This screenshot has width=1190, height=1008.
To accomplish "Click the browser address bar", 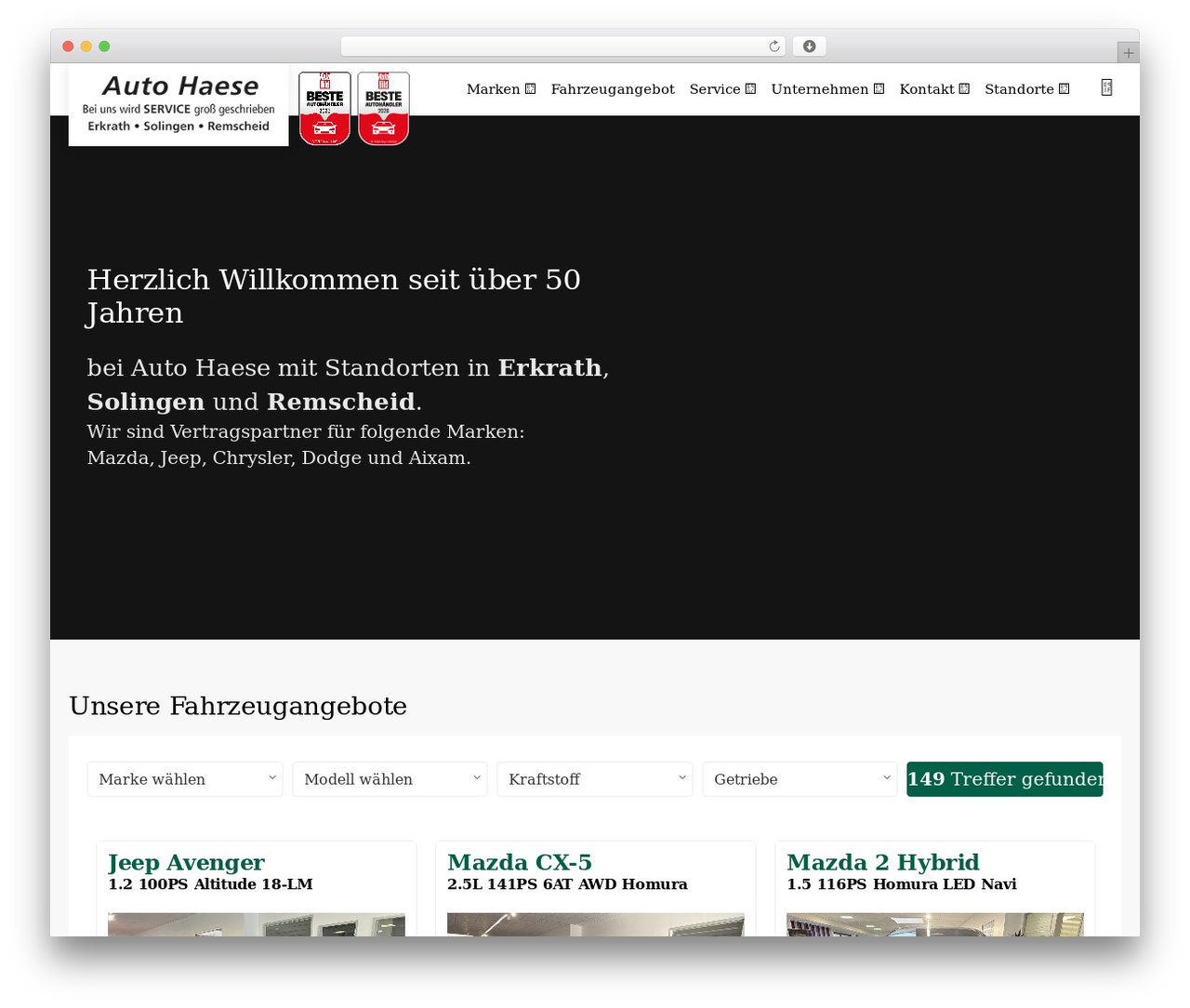I will (x=562, y=46).
